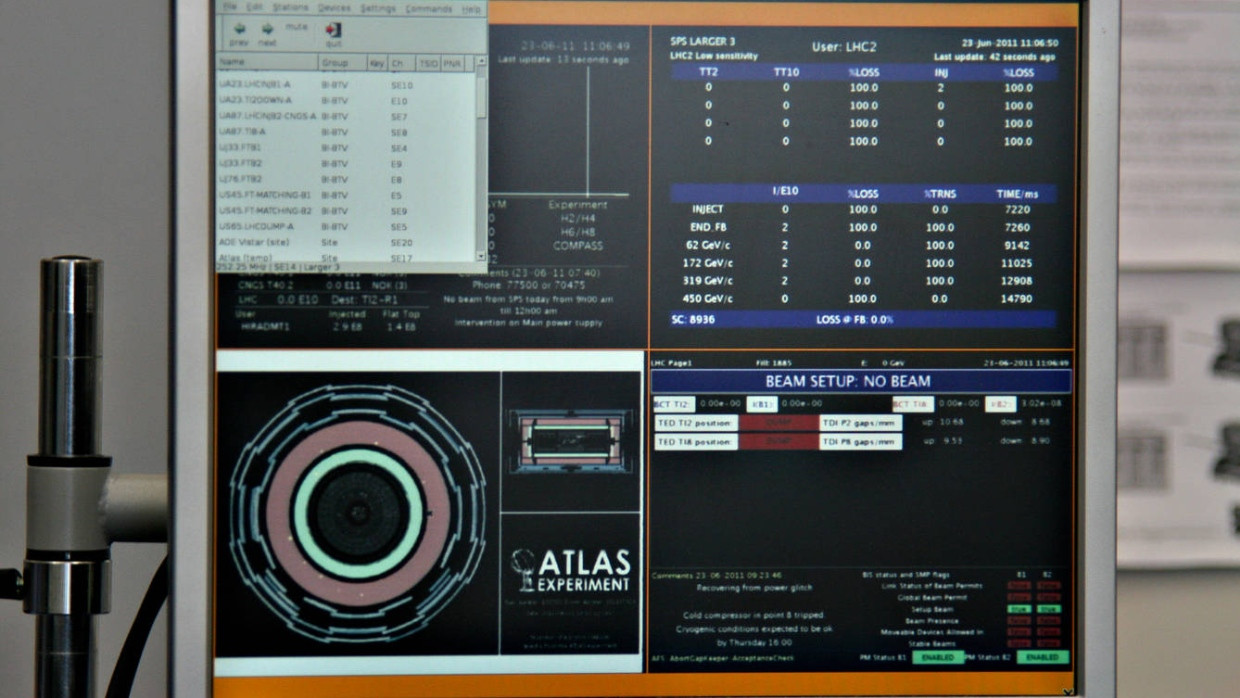This screenshot has height=698, width=1240.
Task: Click the next green arrow icon
Action: coord(267,28)
